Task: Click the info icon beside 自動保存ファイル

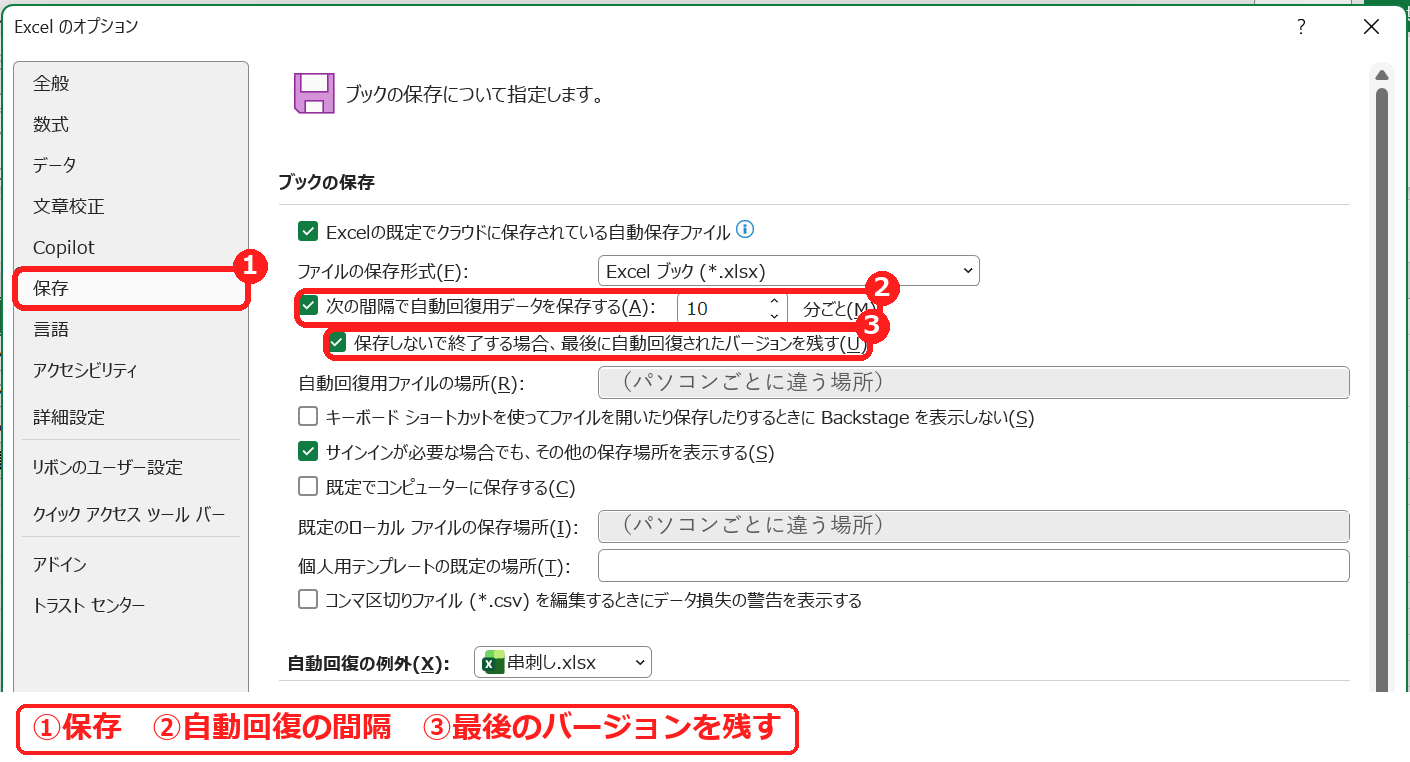Action: tap(745, 230)
